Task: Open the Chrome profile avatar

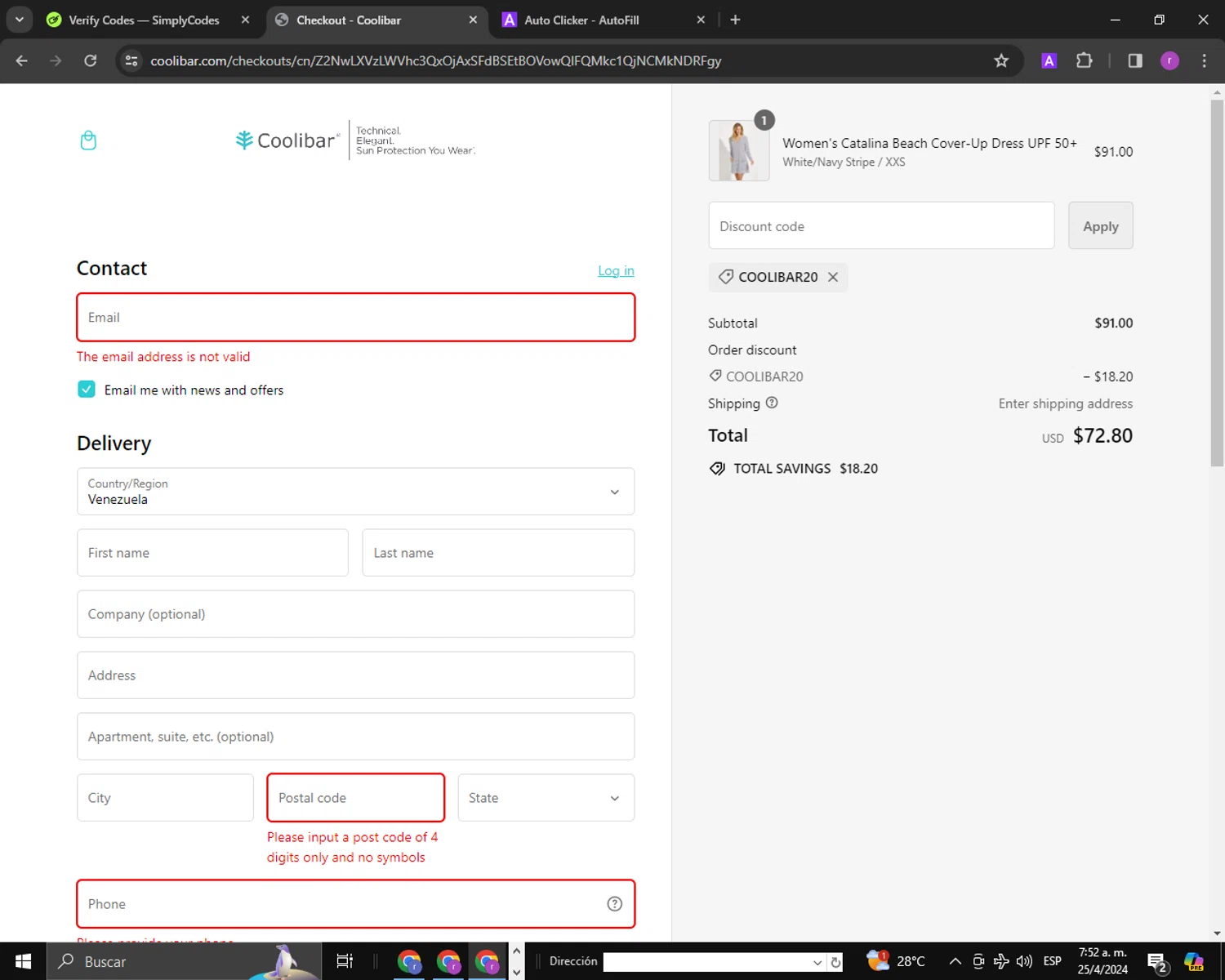Action: click(x=1169, y=60)
